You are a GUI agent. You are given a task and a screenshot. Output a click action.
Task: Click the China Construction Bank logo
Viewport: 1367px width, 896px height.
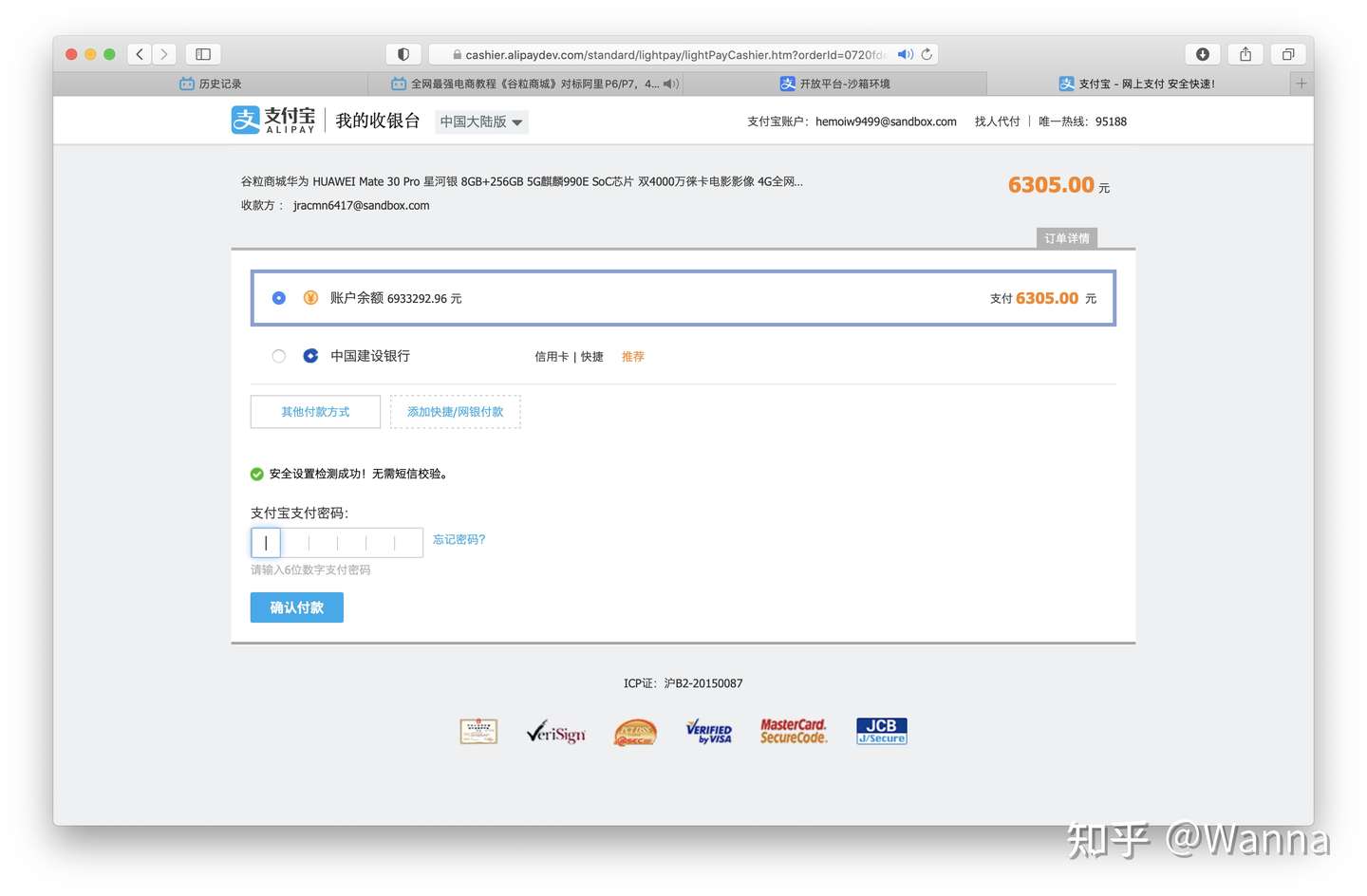pyautogui.click(x=310, y=356)
